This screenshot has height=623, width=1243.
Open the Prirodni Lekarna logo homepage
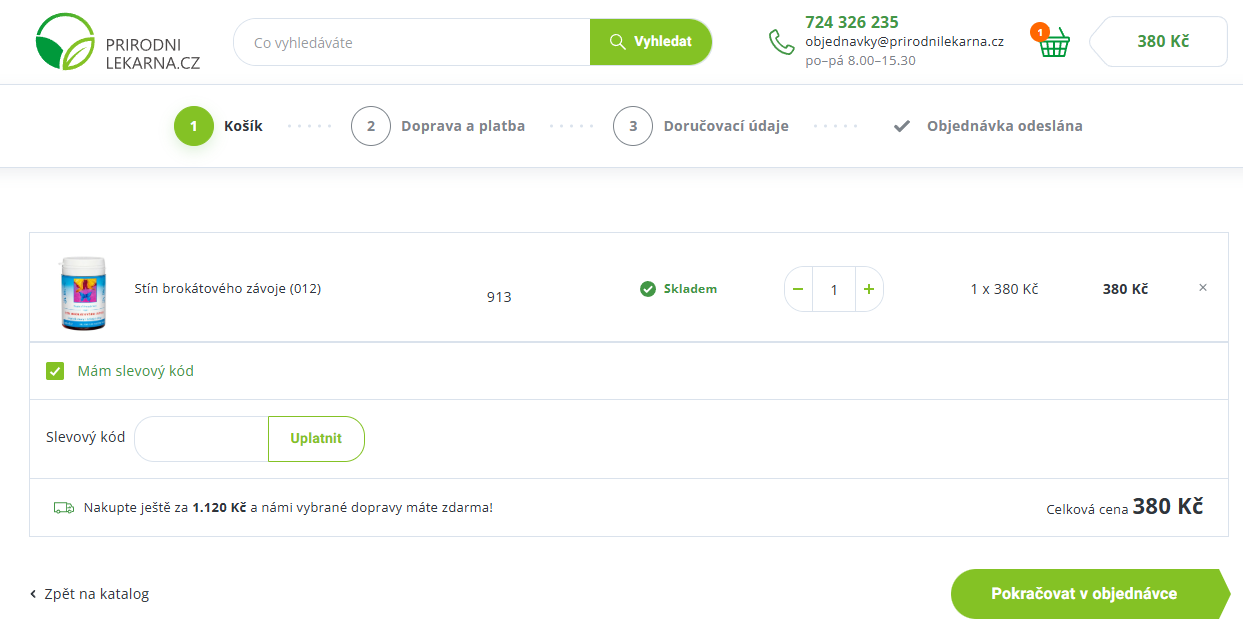118,42
